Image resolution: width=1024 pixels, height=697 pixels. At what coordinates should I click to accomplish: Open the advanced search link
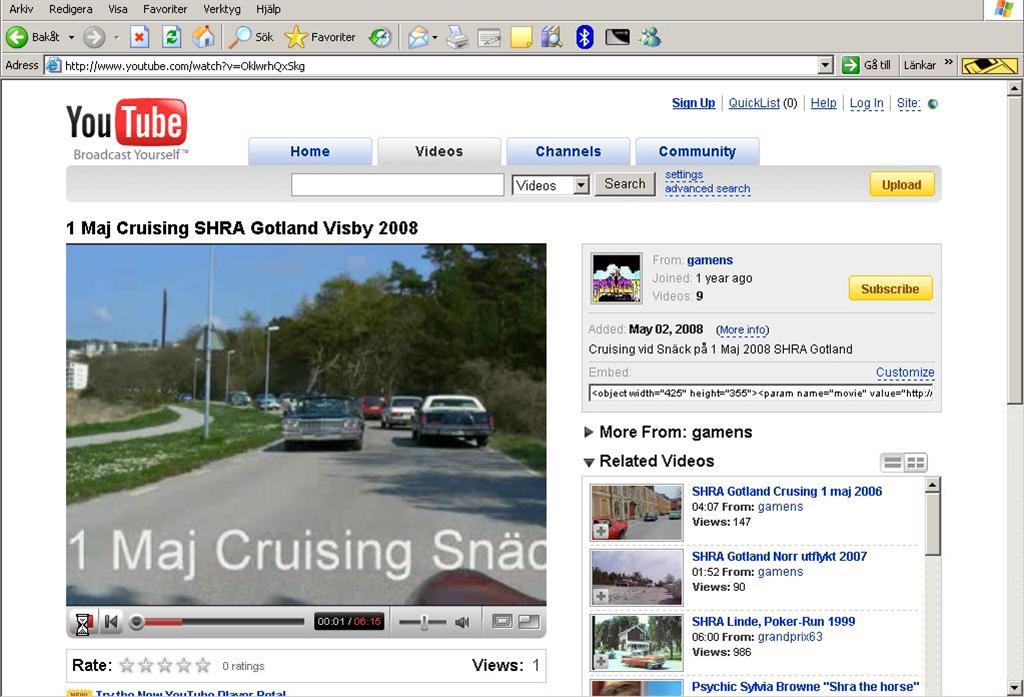click(707, 189)
